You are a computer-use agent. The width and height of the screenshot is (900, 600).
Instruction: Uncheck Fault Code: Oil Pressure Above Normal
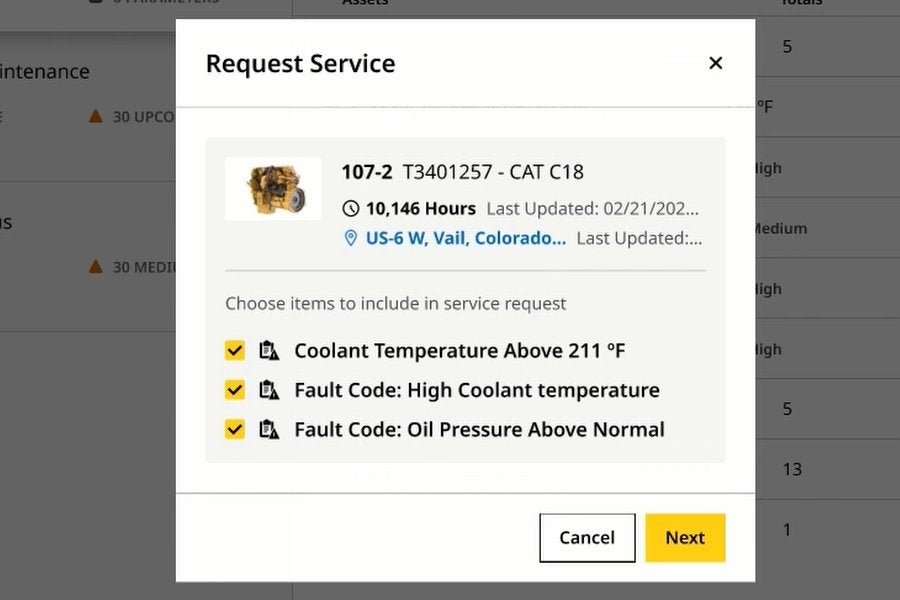[x=234, y=429]
